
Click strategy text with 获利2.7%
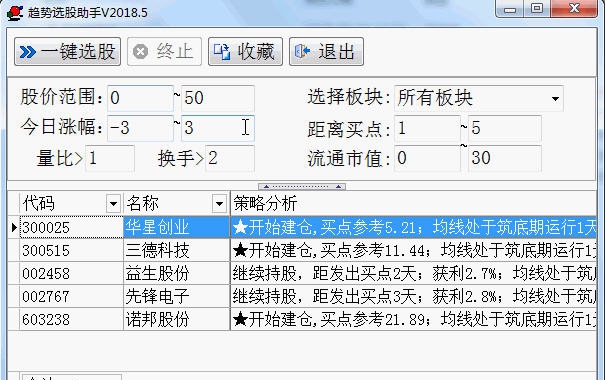click(414, 274)
